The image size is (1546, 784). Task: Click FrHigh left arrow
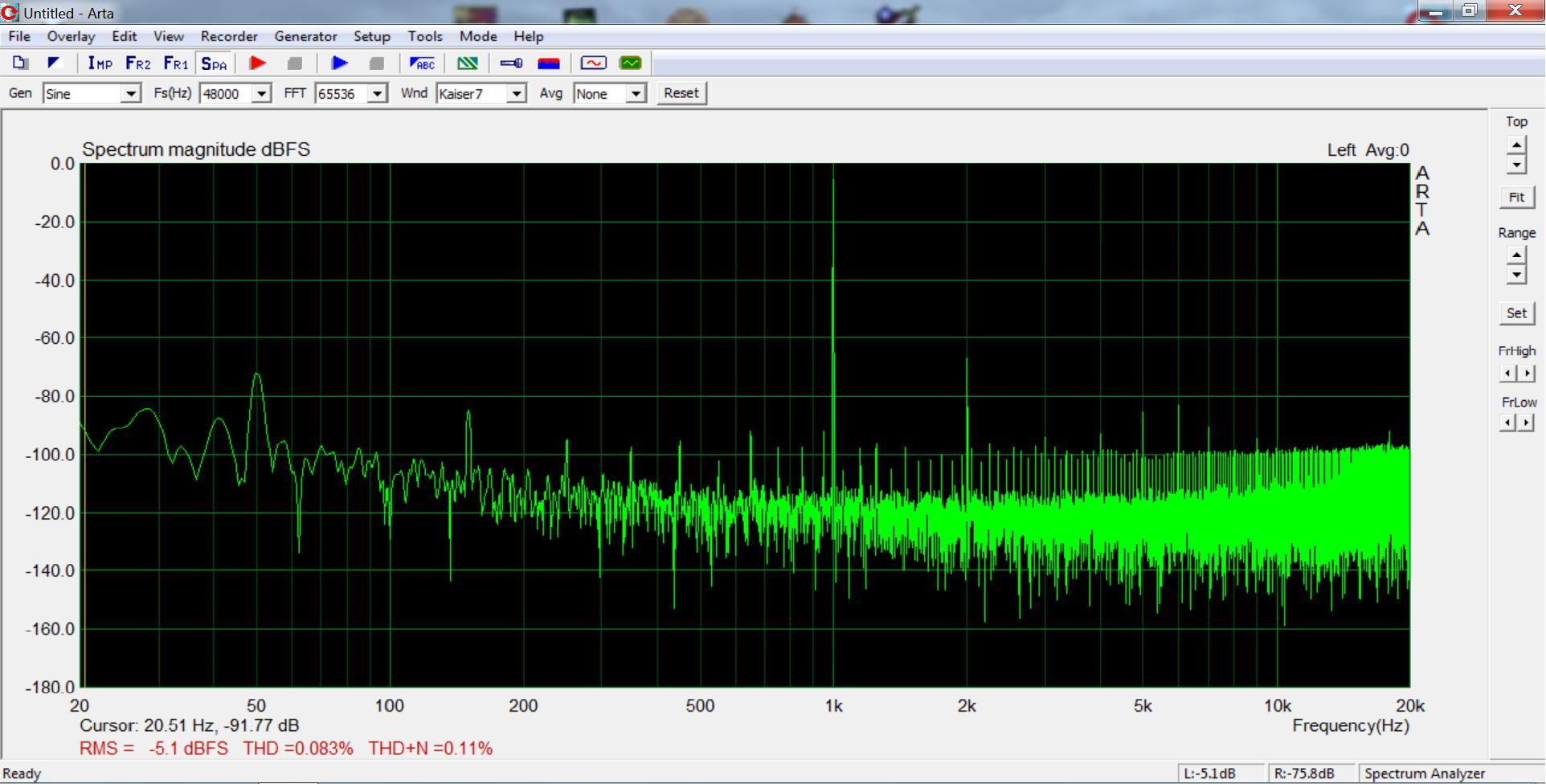(1508, 374)
